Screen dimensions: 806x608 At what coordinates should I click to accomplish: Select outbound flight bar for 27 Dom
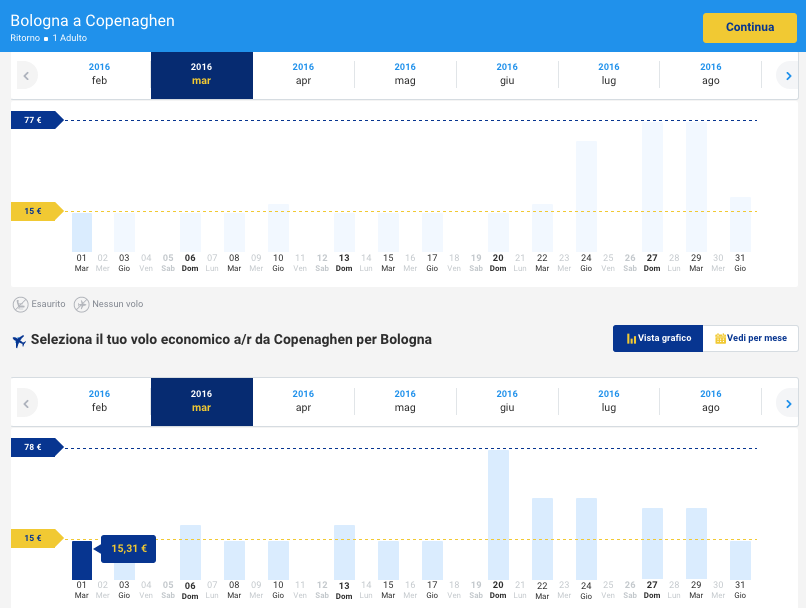(x=652, y=186)
